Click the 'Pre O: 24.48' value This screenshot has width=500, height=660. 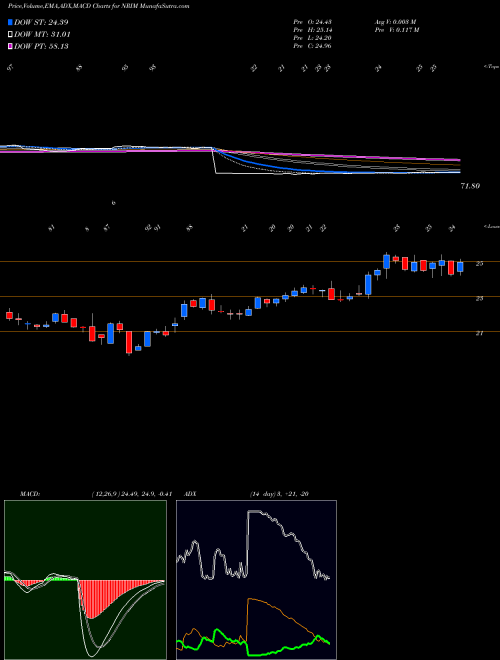[x=312, y=22]
